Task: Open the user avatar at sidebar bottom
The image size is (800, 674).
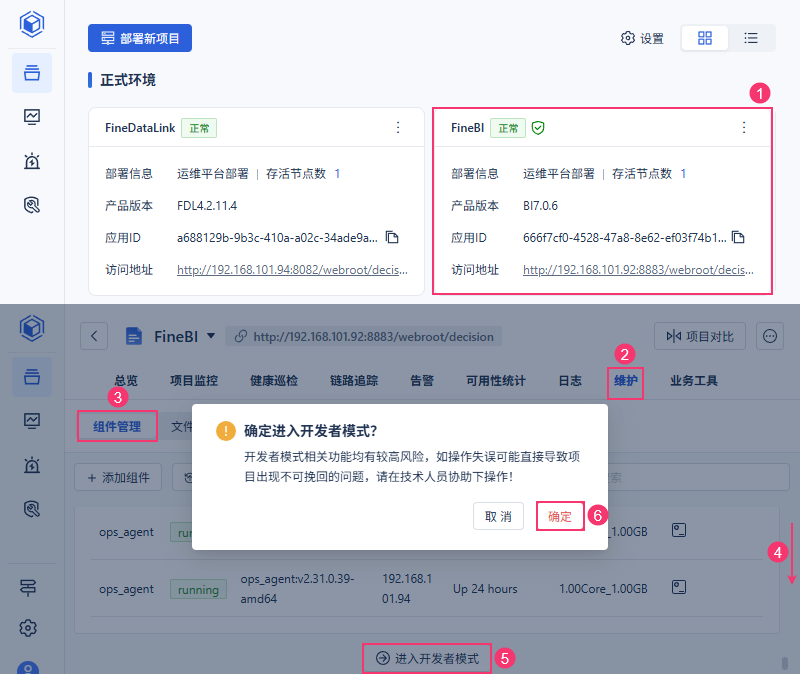Action: pos(28,667)
